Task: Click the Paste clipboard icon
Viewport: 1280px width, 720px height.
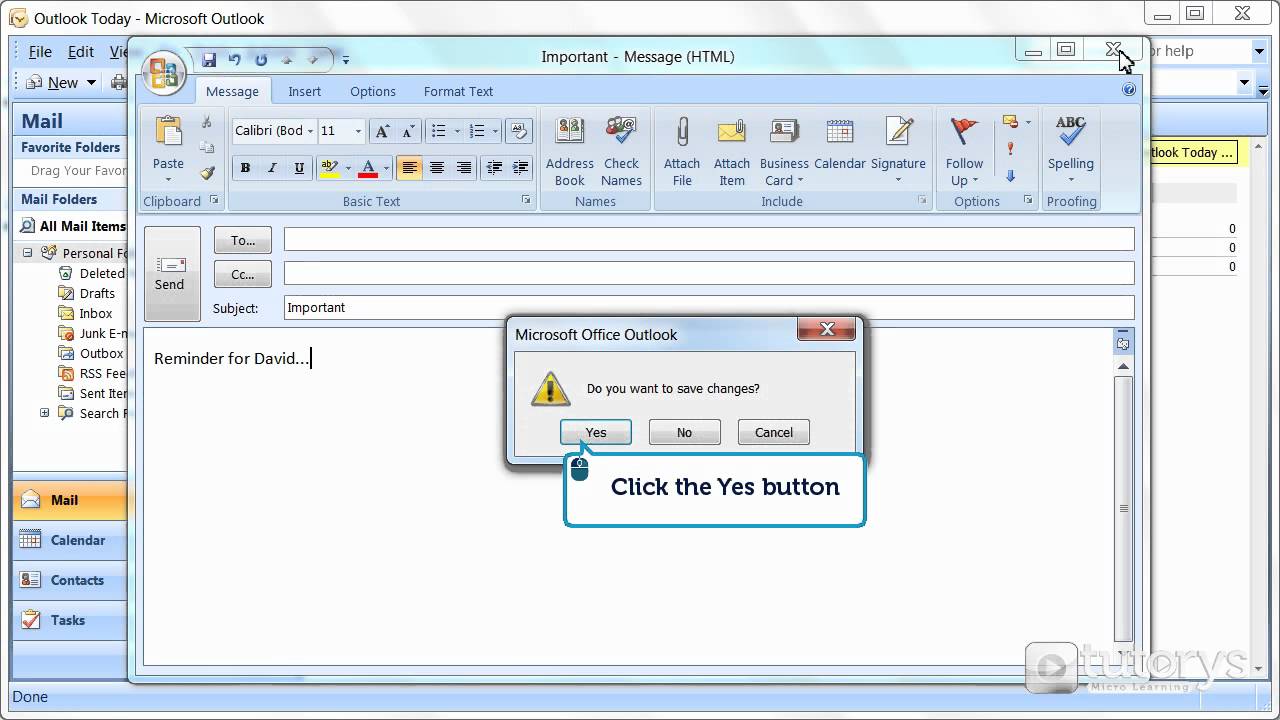Action: 168,133
